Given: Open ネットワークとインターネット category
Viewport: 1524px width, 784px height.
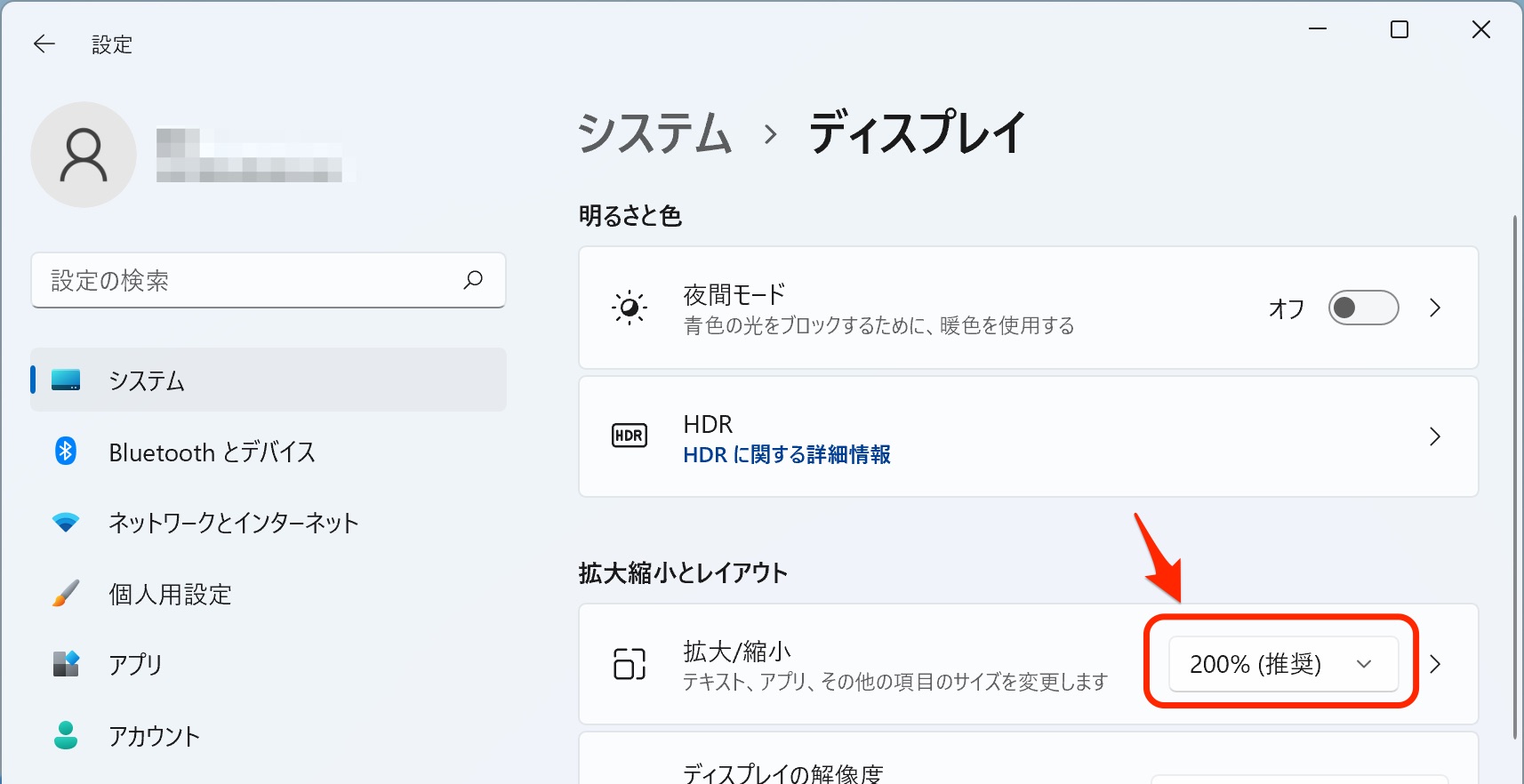Looking at the screenshot, I should pyautogui.click(x=269, y=523).
